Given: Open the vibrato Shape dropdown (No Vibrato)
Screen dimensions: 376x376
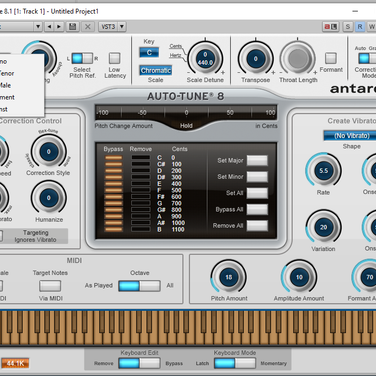Looking at the screenshot, I should (350, 136).
